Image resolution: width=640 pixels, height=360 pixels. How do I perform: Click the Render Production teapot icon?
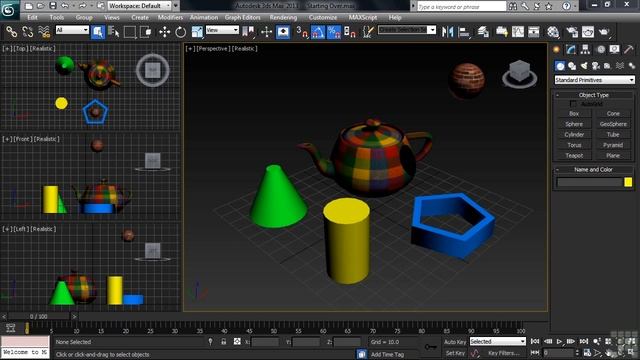point(604,31)
